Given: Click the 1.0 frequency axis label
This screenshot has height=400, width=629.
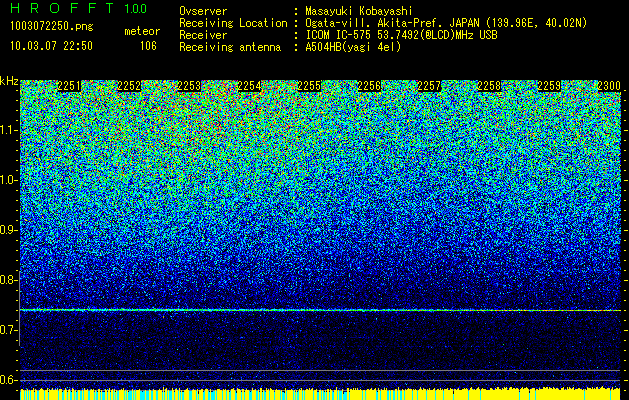Looking at the screenshot, I should pos(8,180).
